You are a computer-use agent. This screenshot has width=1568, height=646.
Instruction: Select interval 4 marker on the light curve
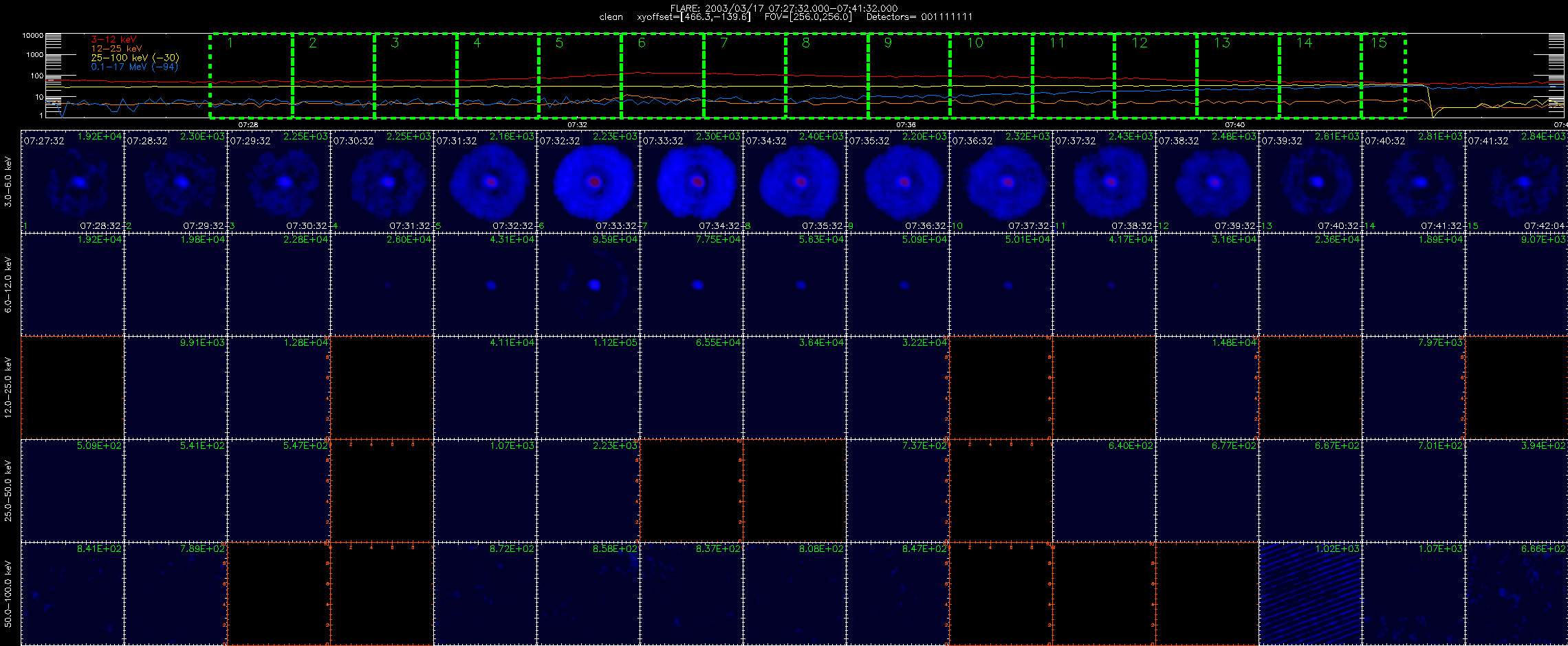[477, 43]
